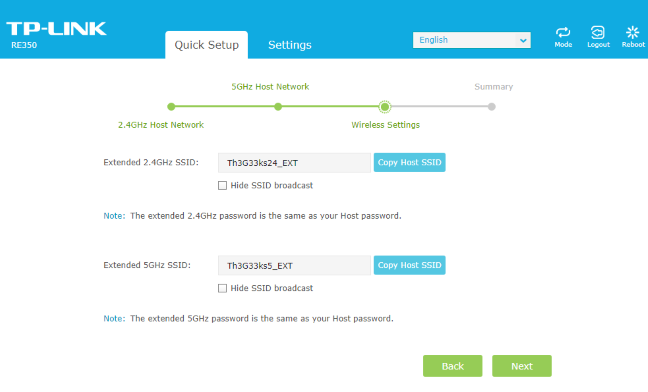Enable Hide SSID broadcast for 5GHz
Screen dimensions: 648x392
click(222, 288)
